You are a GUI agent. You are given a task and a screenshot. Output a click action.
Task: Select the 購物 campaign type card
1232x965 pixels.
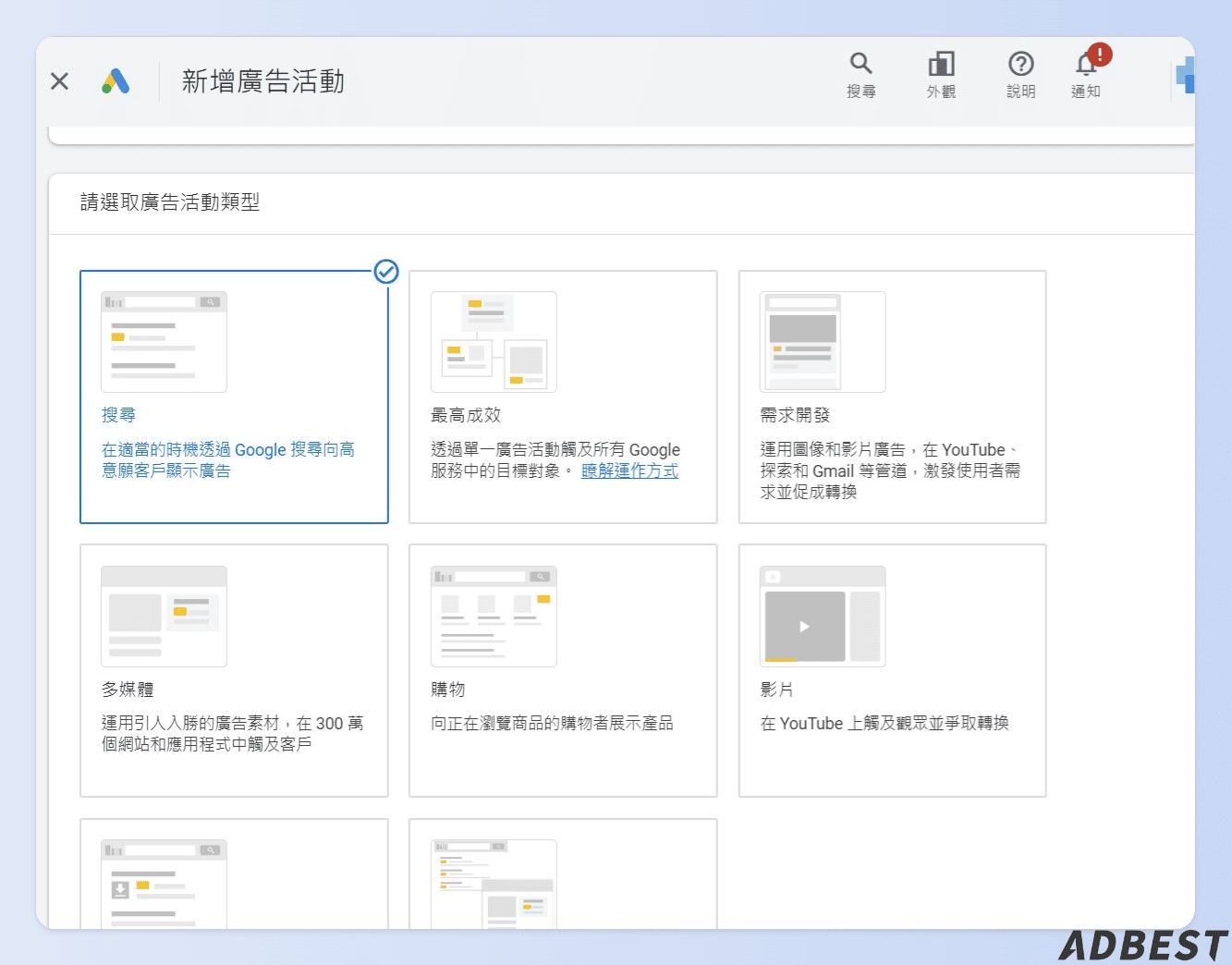click(563, 670)
